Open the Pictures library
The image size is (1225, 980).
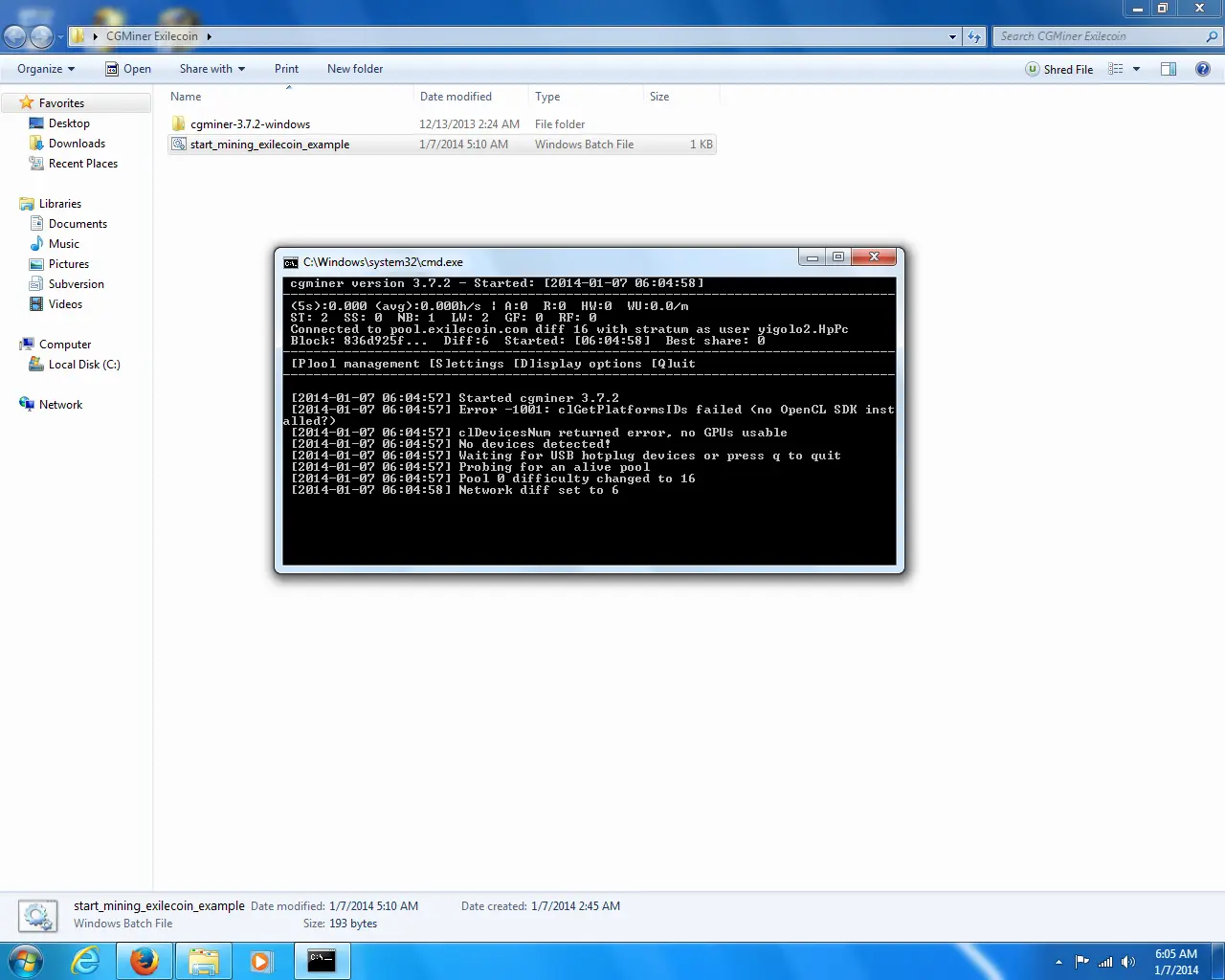pyautogui.click(x=69, y=264)
